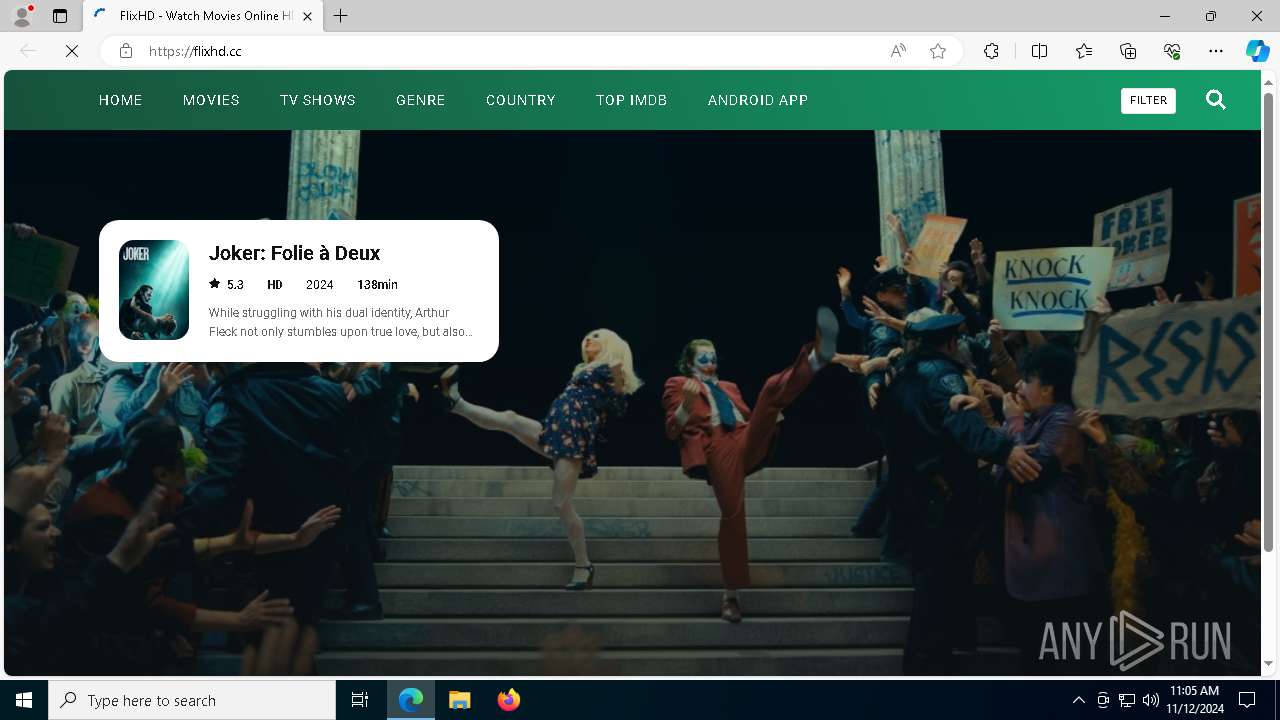
Task: Open the MOVIES section
Action: click(x=211, y=100)
